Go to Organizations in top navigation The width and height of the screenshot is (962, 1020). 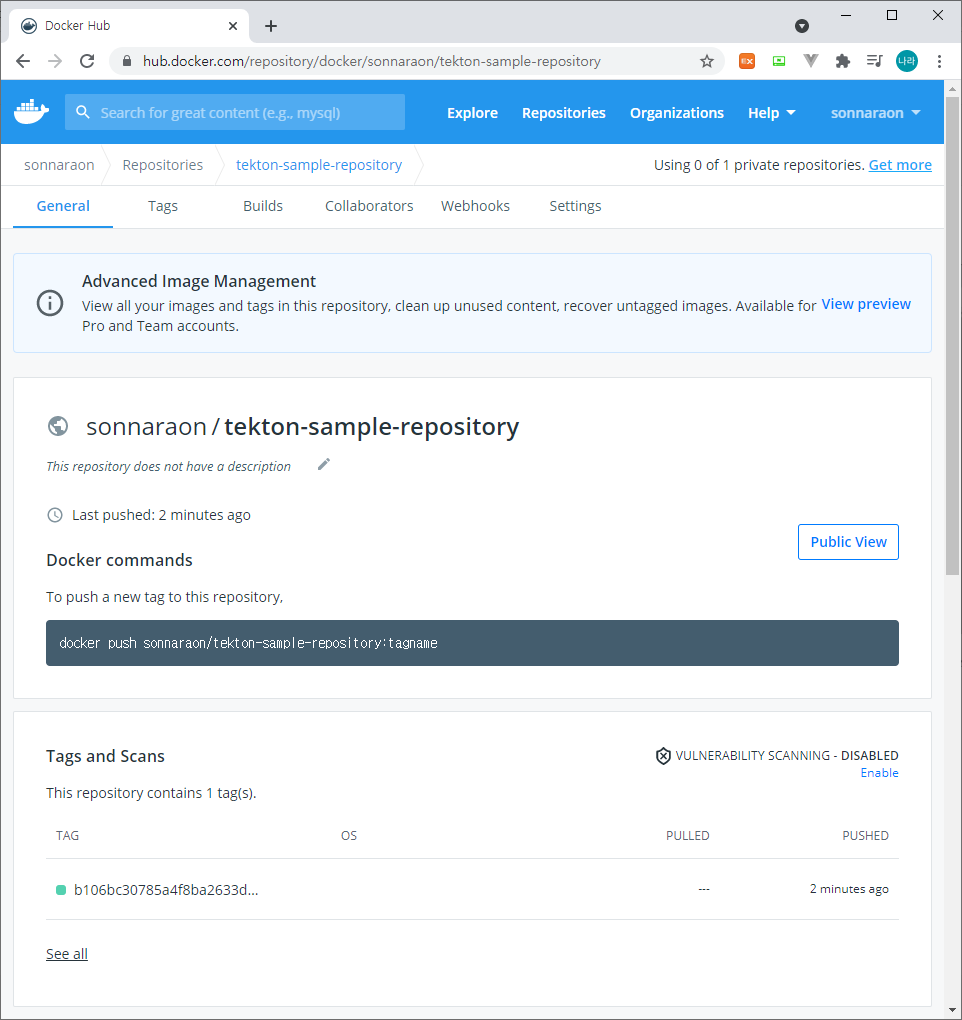pos(676,113)
